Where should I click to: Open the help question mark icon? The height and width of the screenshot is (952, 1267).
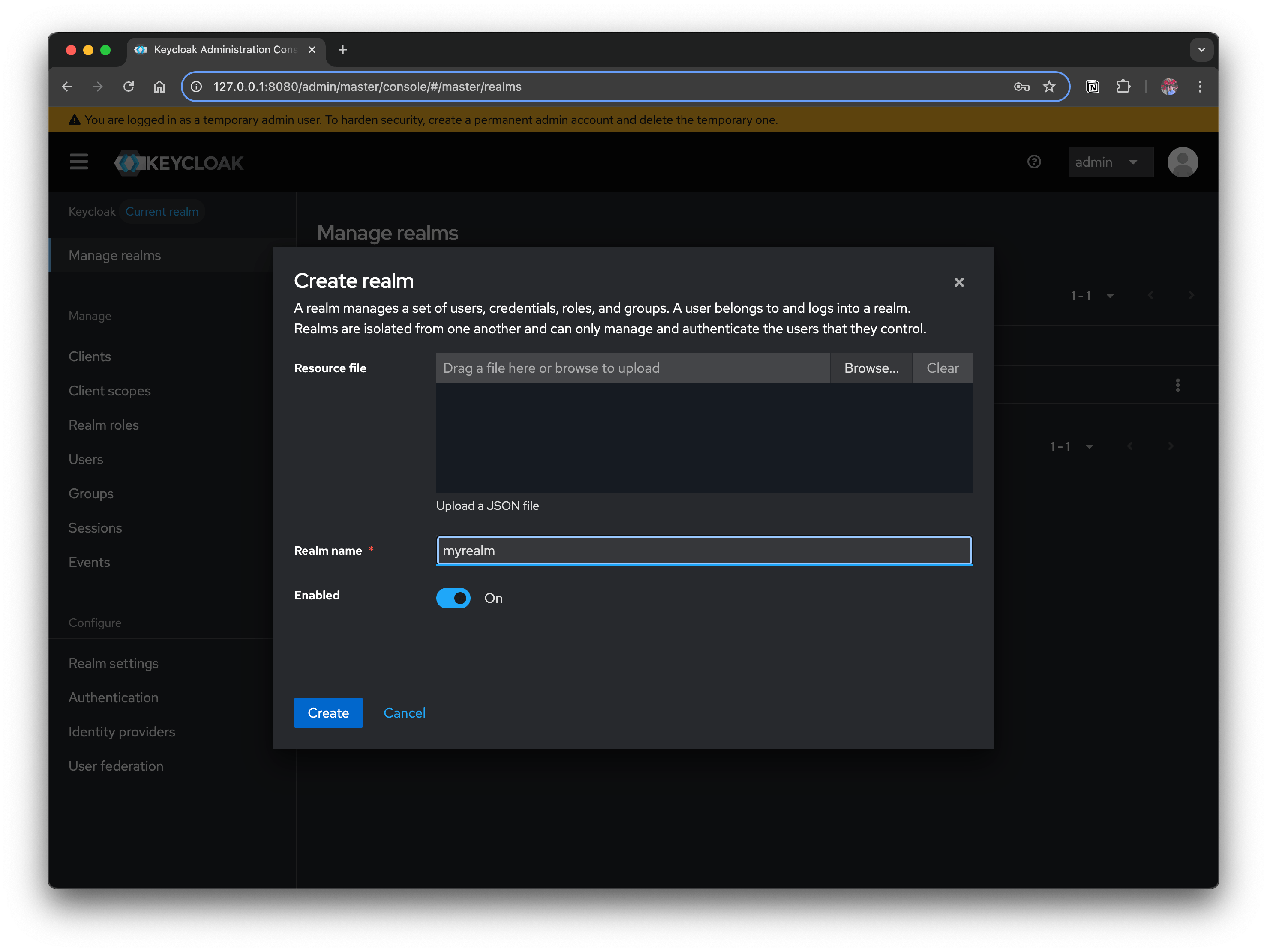(x=1033, y=162)
